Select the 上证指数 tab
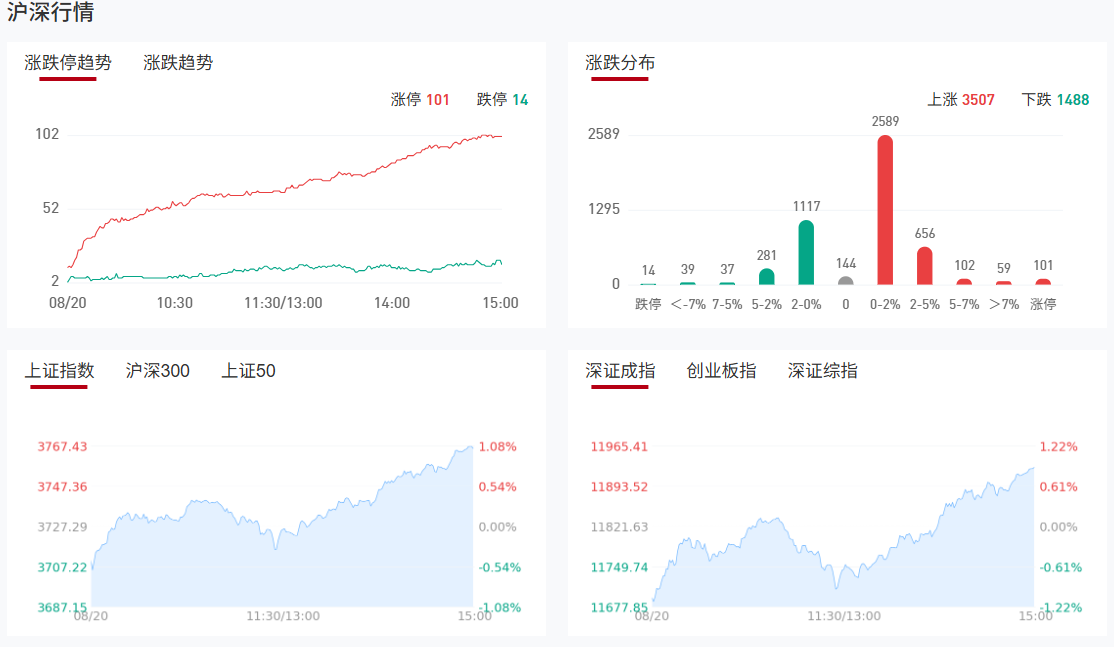This screenshot has height=647, width=1114. click(60, 371)
